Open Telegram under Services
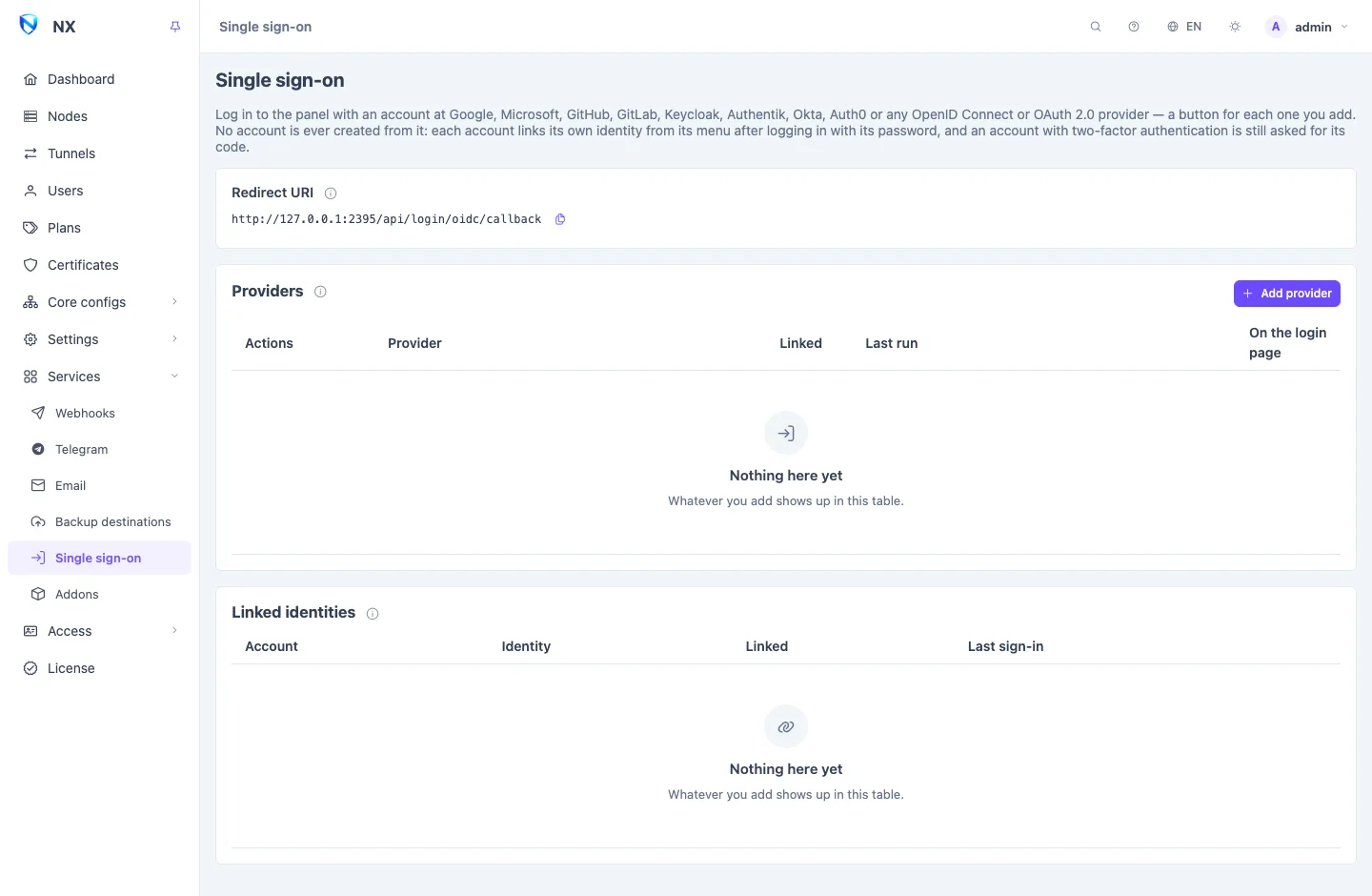Image resolution: width=1372 pixels, height=896 pixels. pyautogui.click(x=99, y=449)
